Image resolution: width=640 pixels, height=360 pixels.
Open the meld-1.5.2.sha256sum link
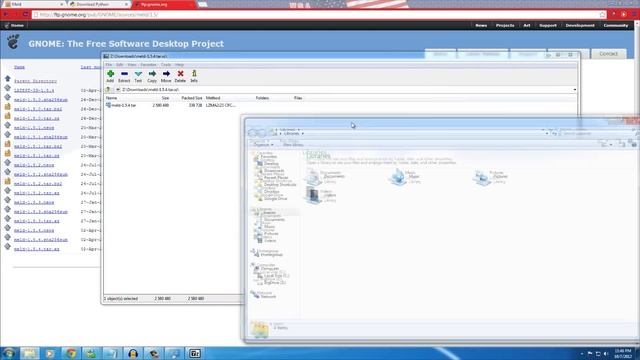(x=41, y=174)
